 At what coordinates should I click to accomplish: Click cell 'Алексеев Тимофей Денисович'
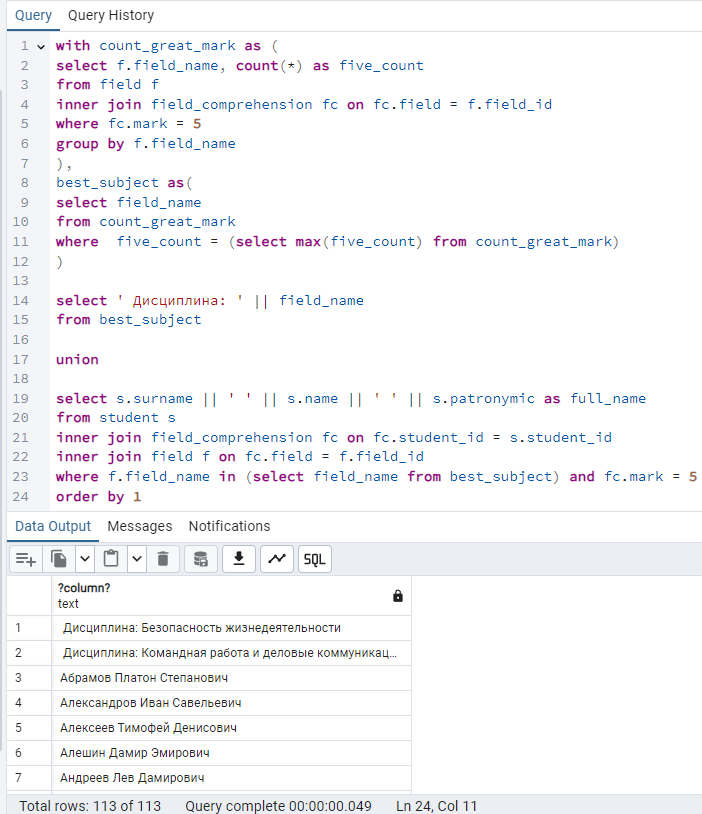pos(232,728)
